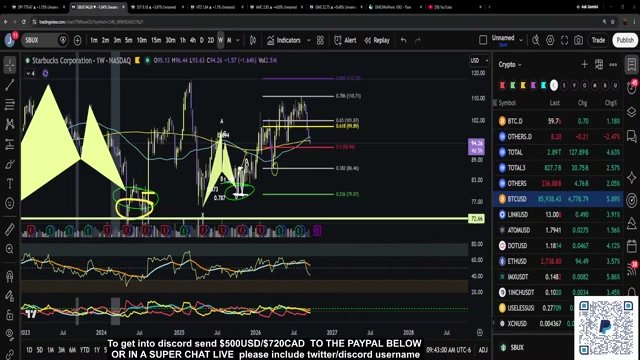
Task: Open the Fibonacci tools in the left toolbar
Action: point(10,104)
